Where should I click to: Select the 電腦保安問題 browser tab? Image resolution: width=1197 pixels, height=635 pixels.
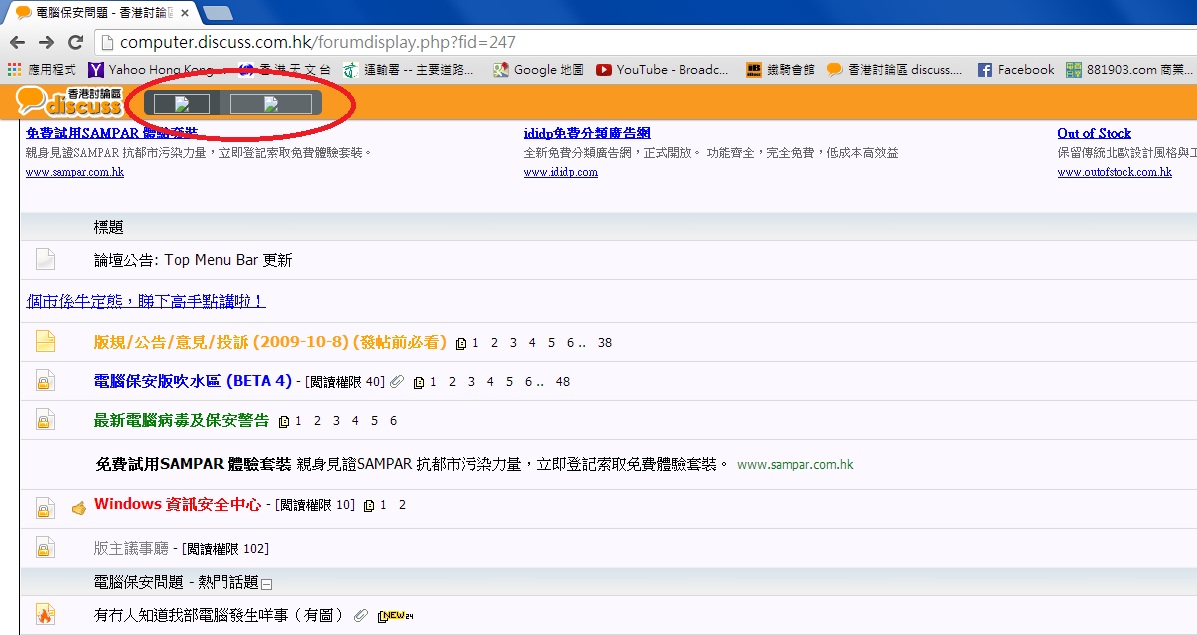point(104,13)
